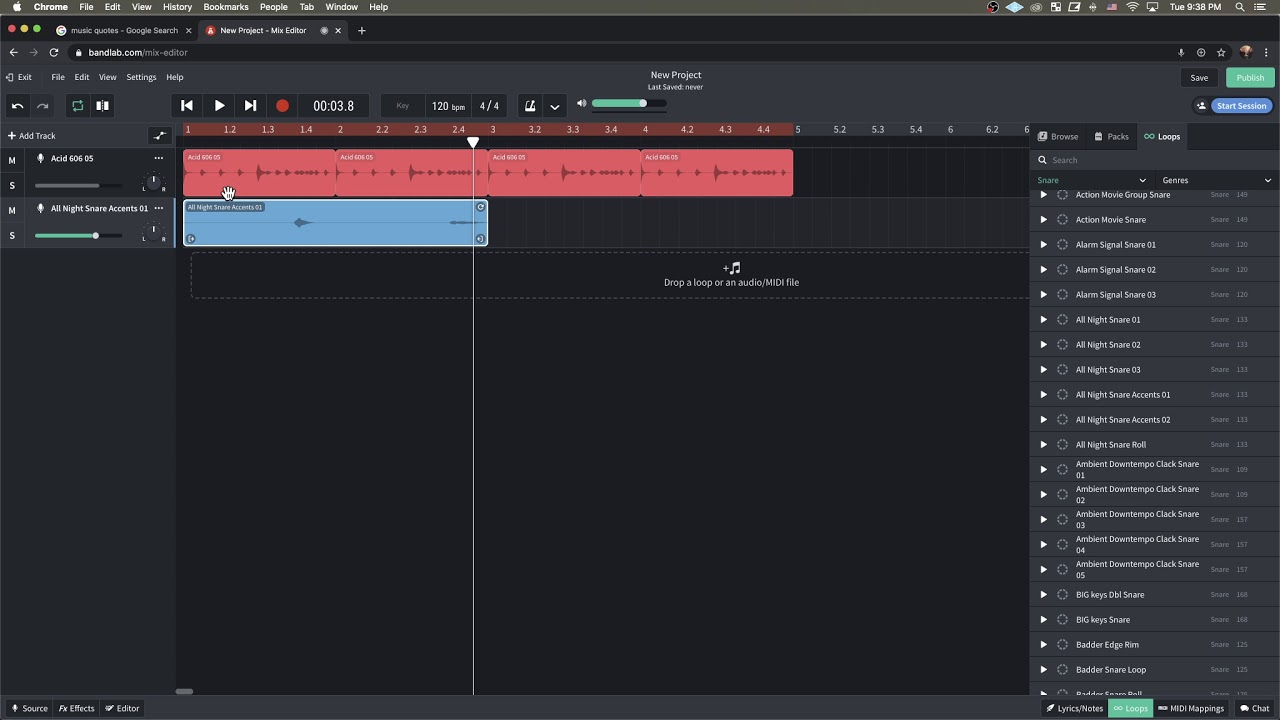Adjust All Night Snare Accents 01 volume slider
The height and width of the screenshot is (720, 1280).
pos(78,235)
